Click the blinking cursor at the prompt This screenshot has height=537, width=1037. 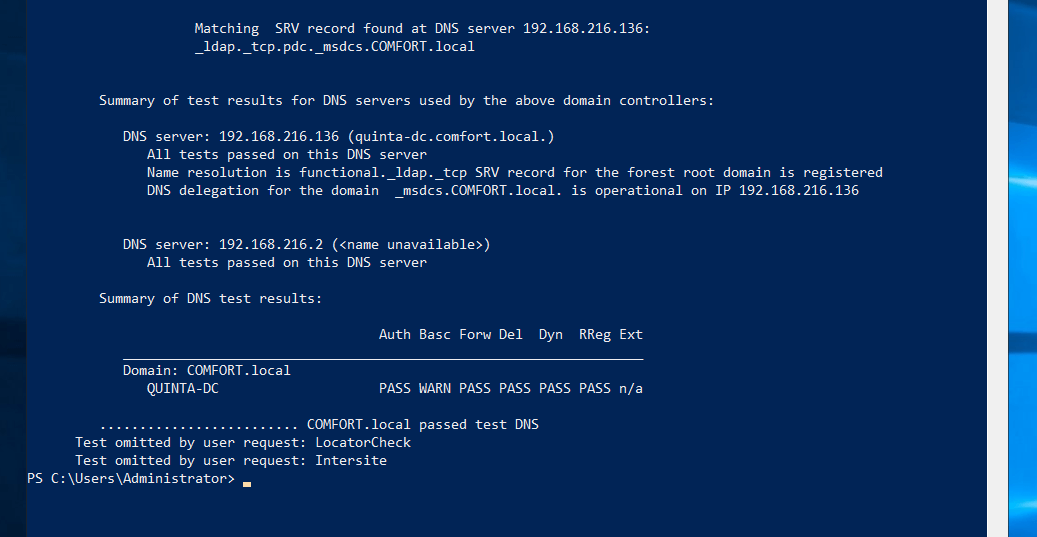coord(247,482)
